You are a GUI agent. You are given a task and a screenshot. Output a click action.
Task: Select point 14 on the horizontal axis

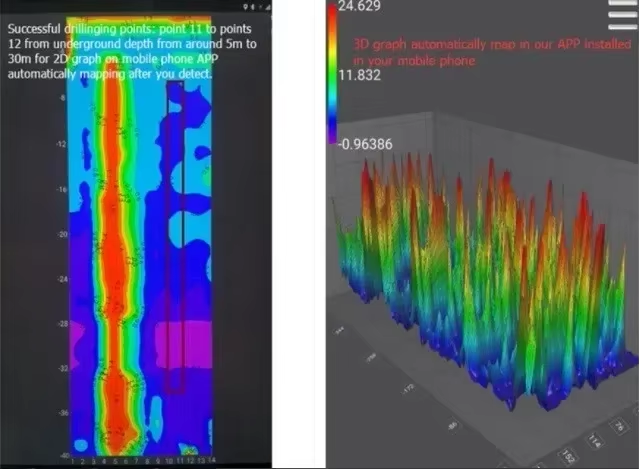pos(212,460)
